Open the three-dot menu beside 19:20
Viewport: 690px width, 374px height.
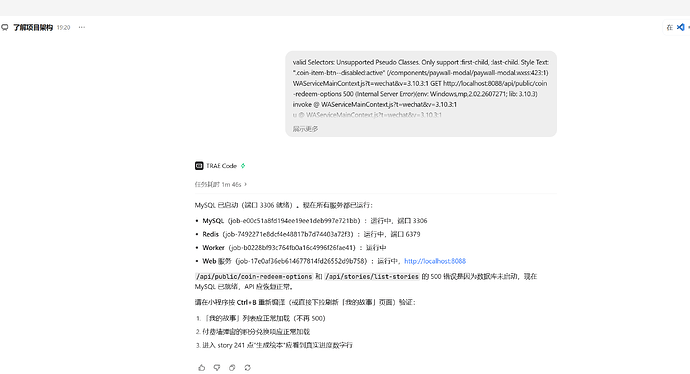tap(82, 27)
